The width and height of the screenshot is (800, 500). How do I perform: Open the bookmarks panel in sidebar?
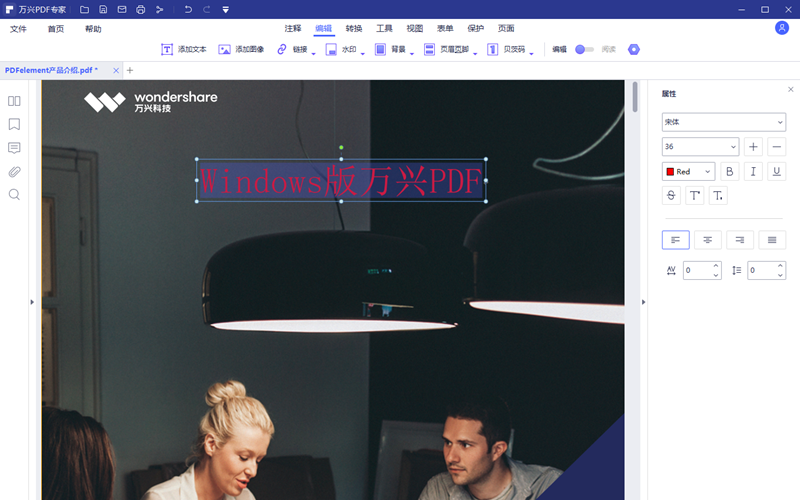coord(14,125)
